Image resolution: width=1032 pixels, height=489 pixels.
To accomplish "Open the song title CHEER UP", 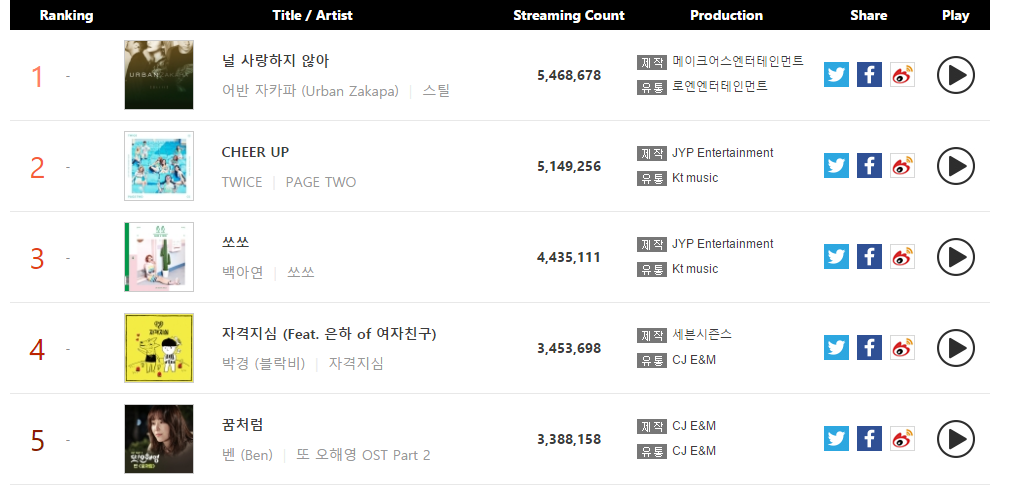I will pos(255,152).
